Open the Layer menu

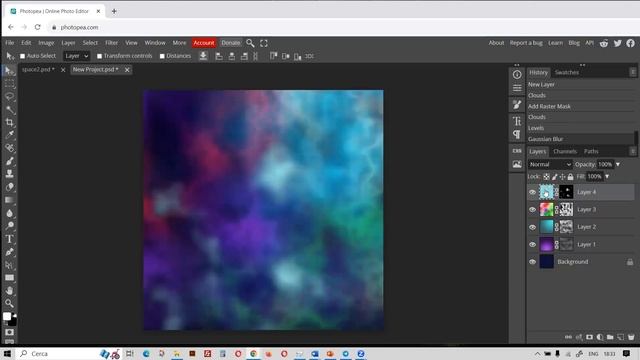(68, 43)
